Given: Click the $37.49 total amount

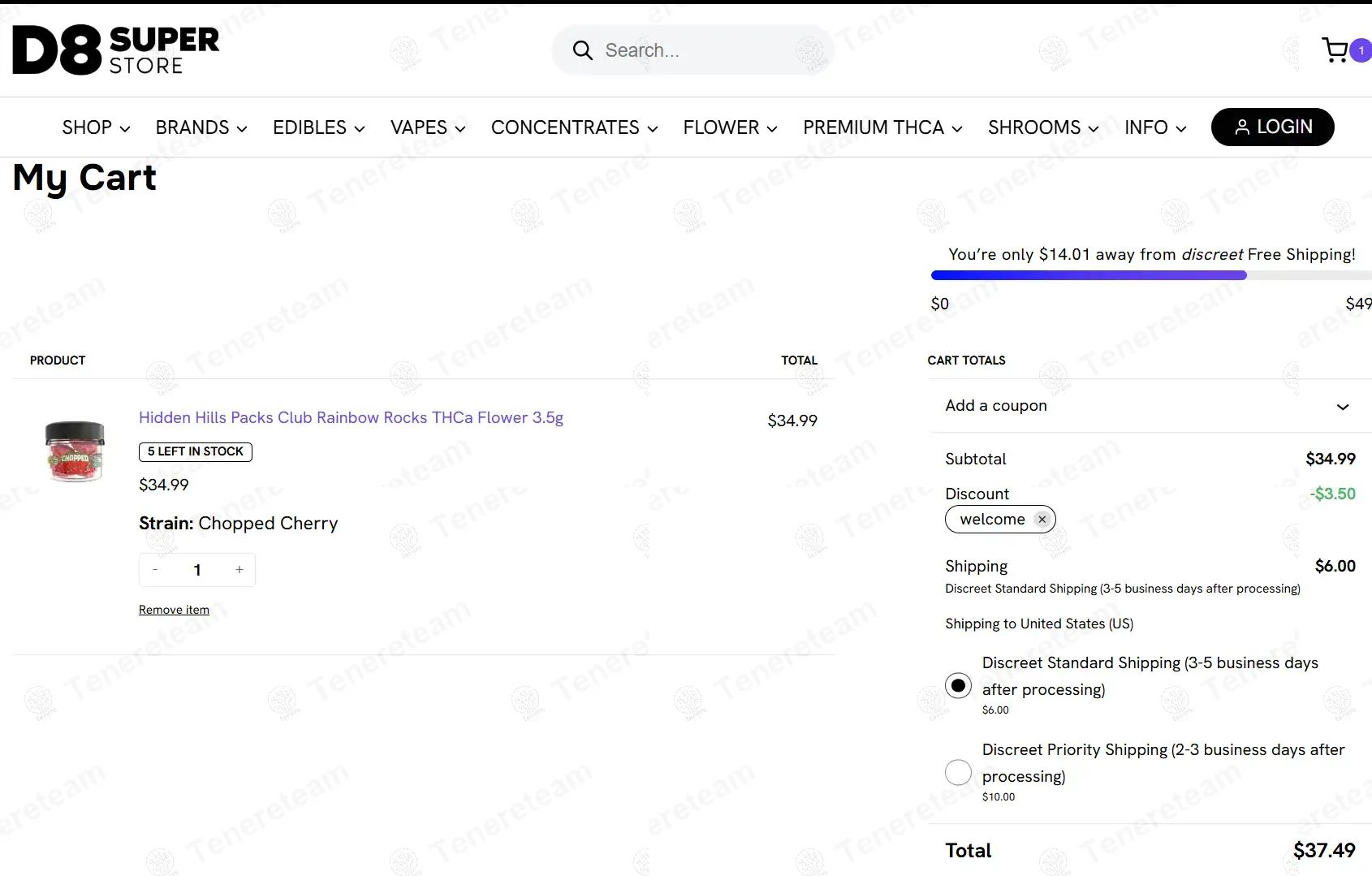Looking at the screenshot, I should click(1324, 850).
